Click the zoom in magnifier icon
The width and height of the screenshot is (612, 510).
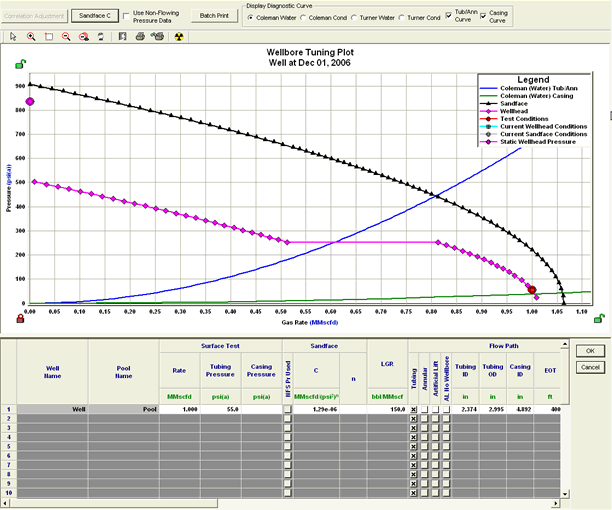(x=31, y=36)
